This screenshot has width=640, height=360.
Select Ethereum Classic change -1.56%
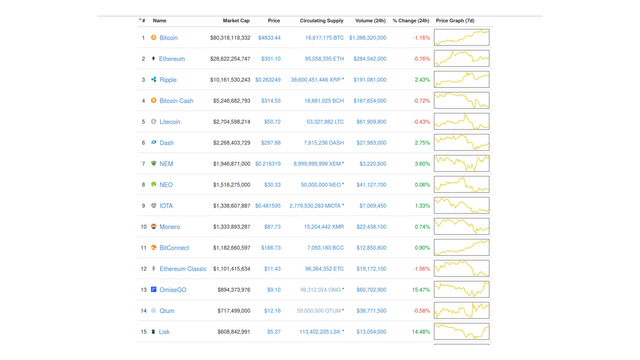coord(422,269)
